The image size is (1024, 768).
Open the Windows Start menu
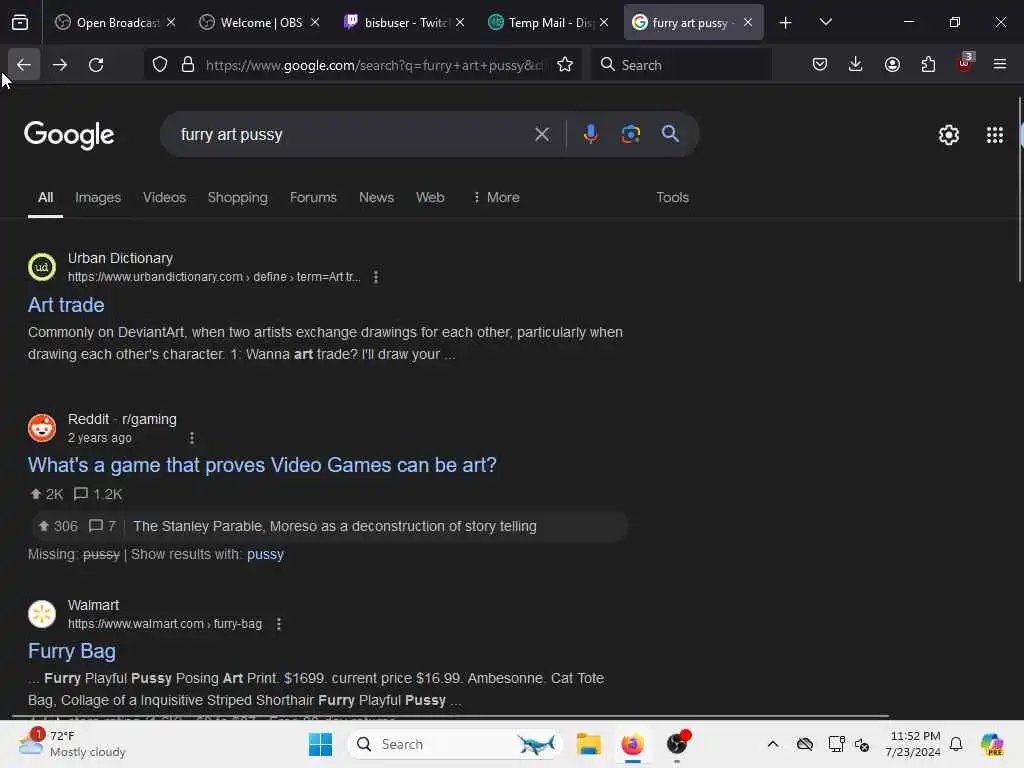click(320, 744)
